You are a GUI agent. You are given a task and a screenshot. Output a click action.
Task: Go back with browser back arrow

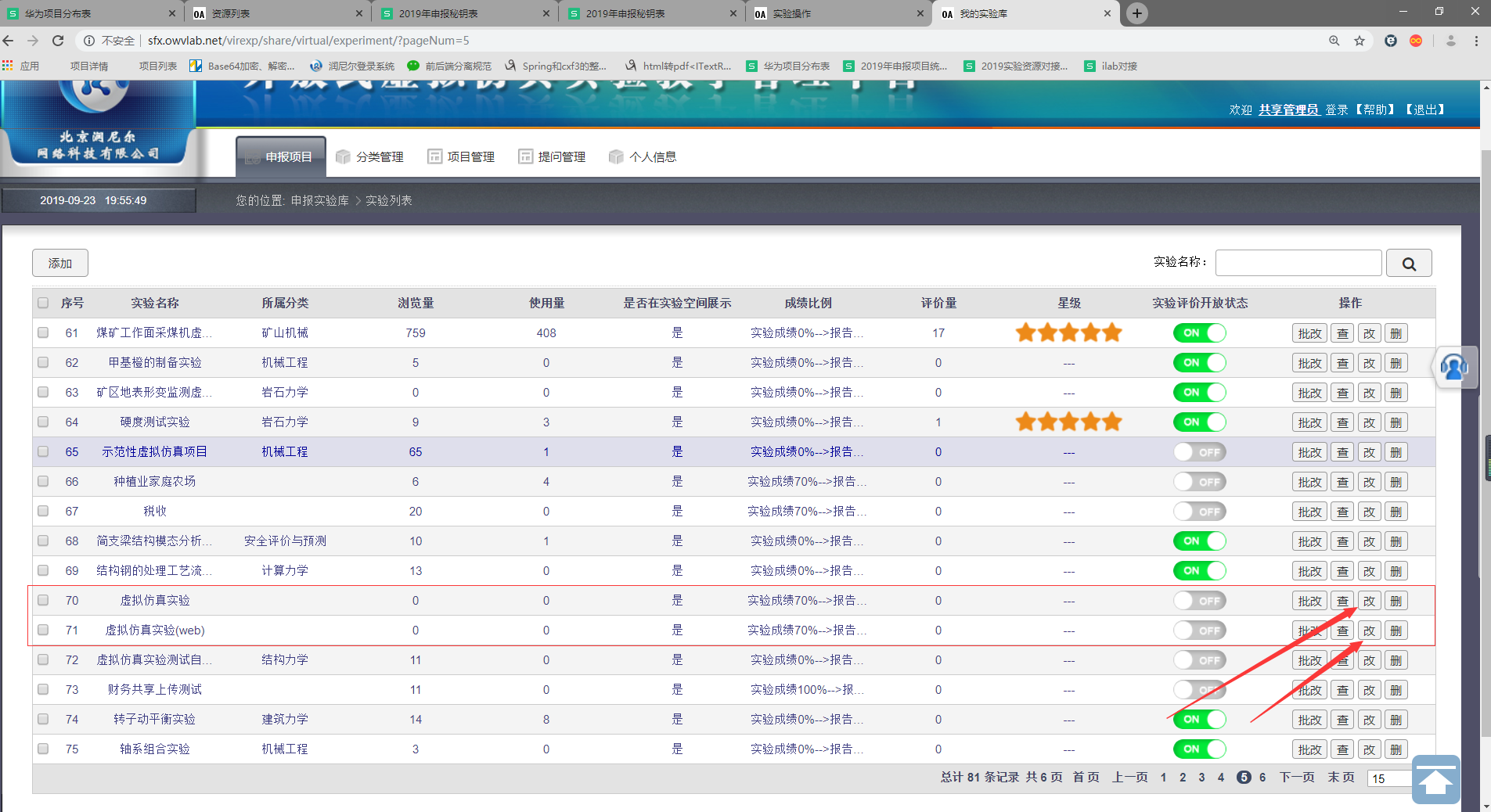(9, 41)
